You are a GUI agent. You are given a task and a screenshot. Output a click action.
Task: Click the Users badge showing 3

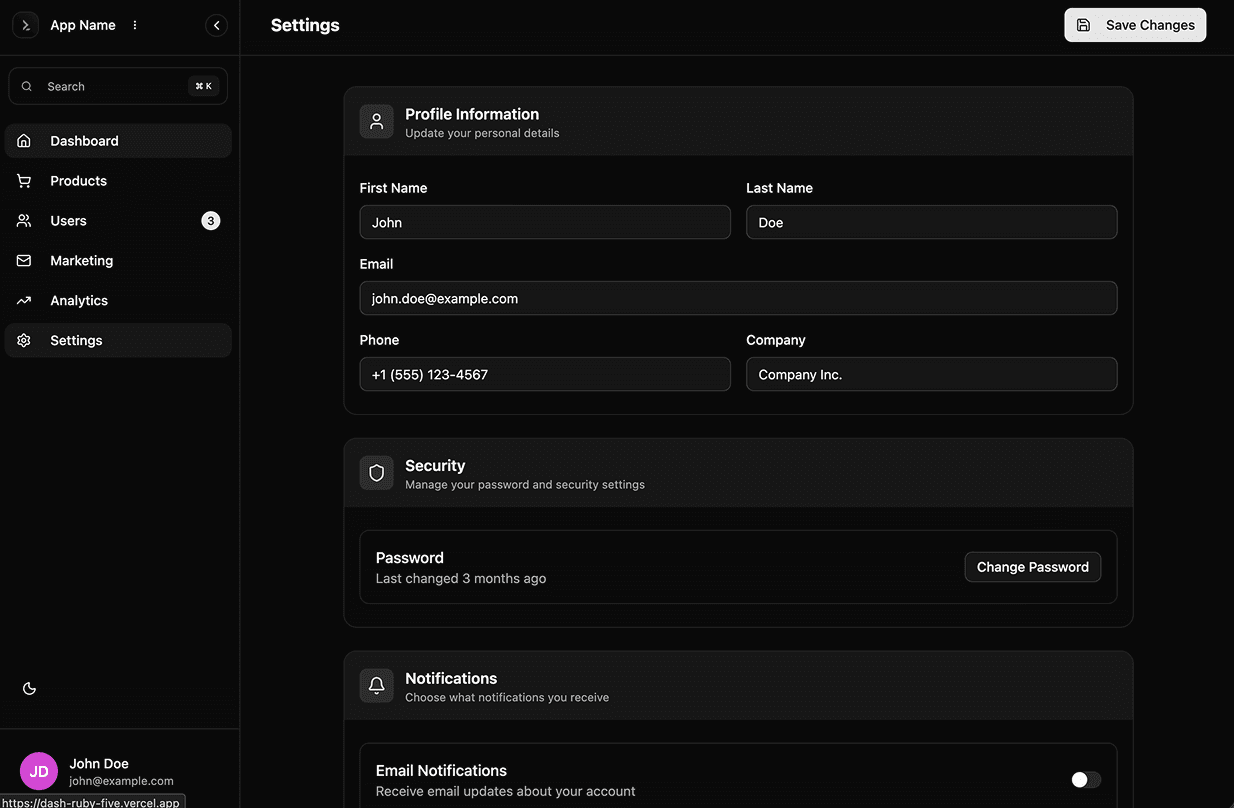click(210, 220)
